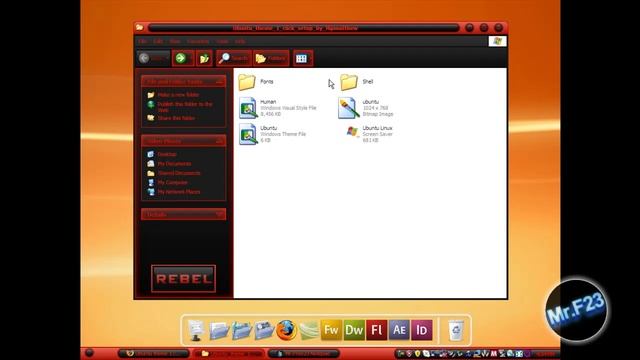Switch to the third taskbar window button
The width and height of the screenshot is (640, 360).
pos(304,353)
